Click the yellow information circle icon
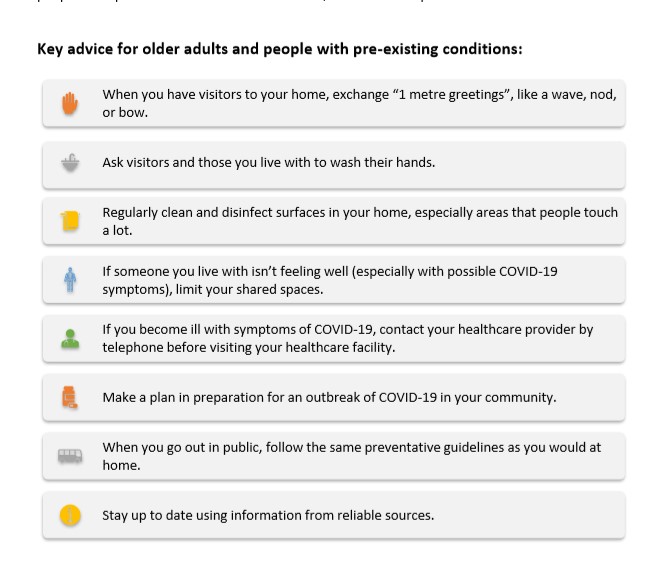 coord(69,516)
